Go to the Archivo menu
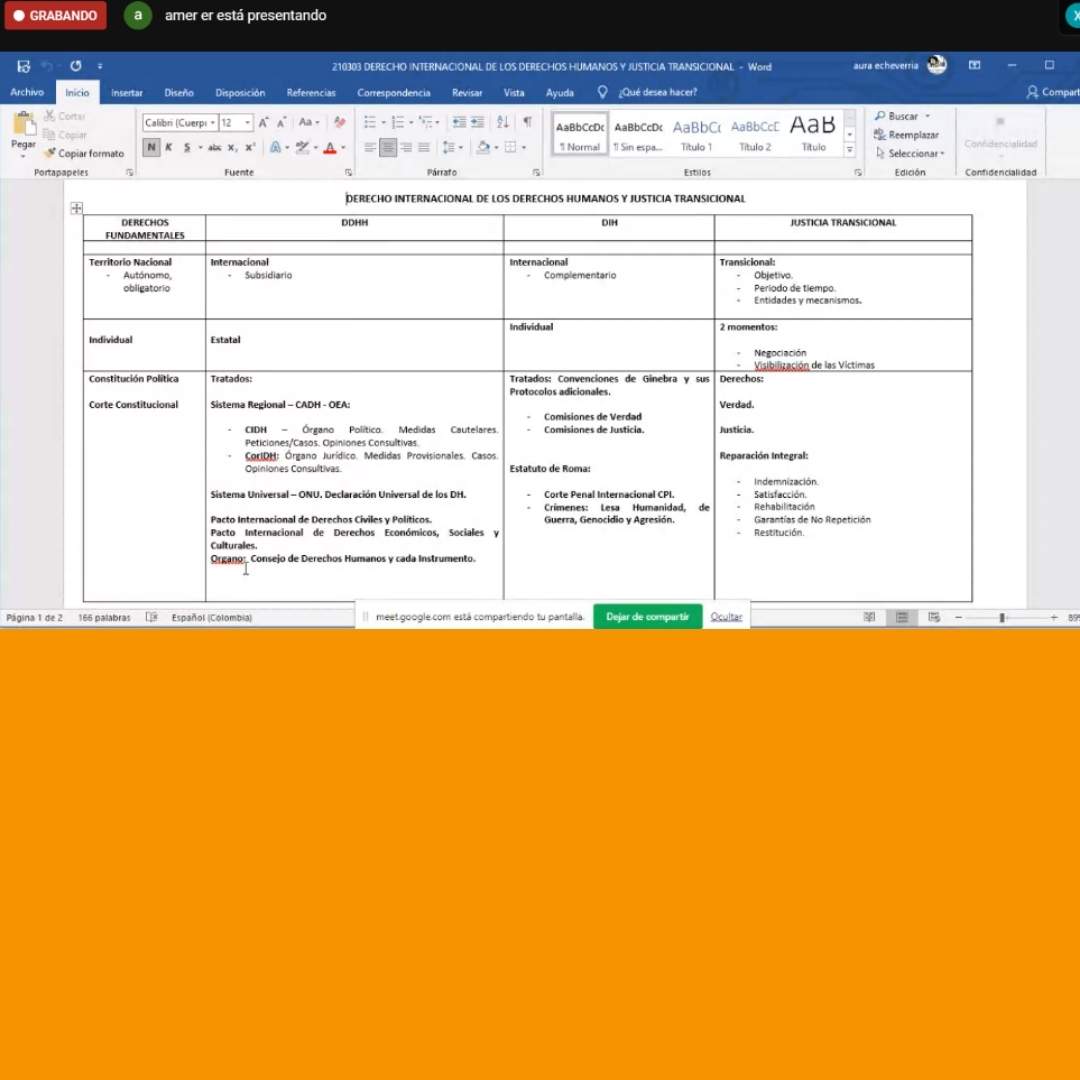Screen dimensions: 1080x1080 tap(27, 92)
